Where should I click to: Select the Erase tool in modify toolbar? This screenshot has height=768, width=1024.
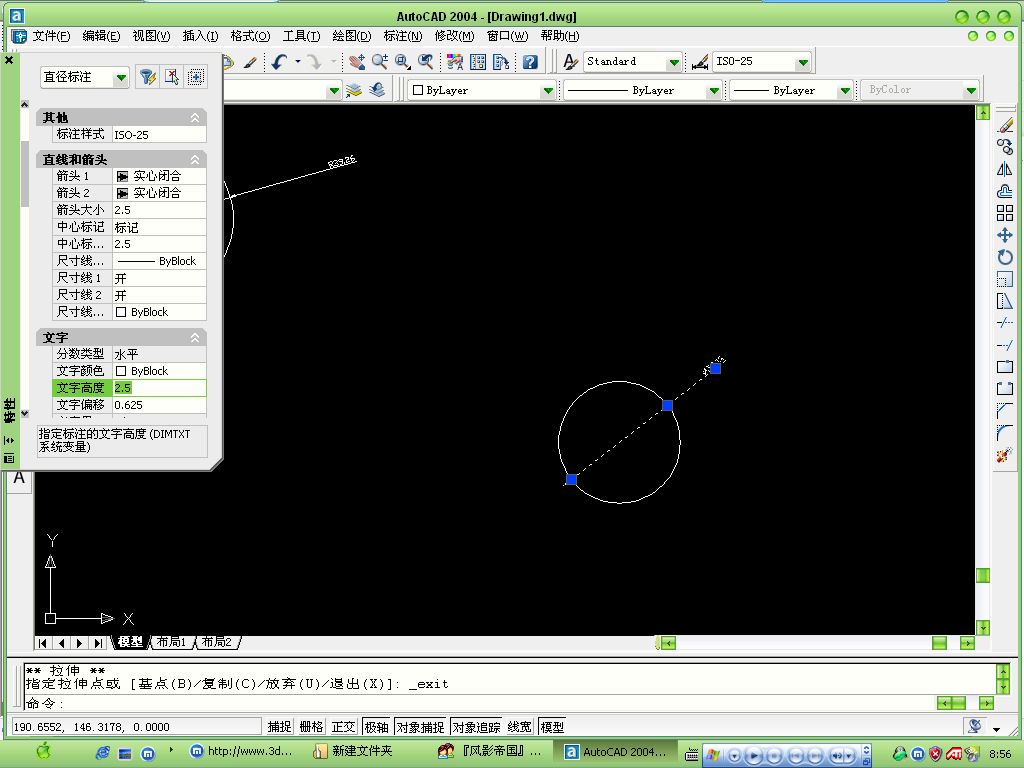click(x=1005, y=125)
